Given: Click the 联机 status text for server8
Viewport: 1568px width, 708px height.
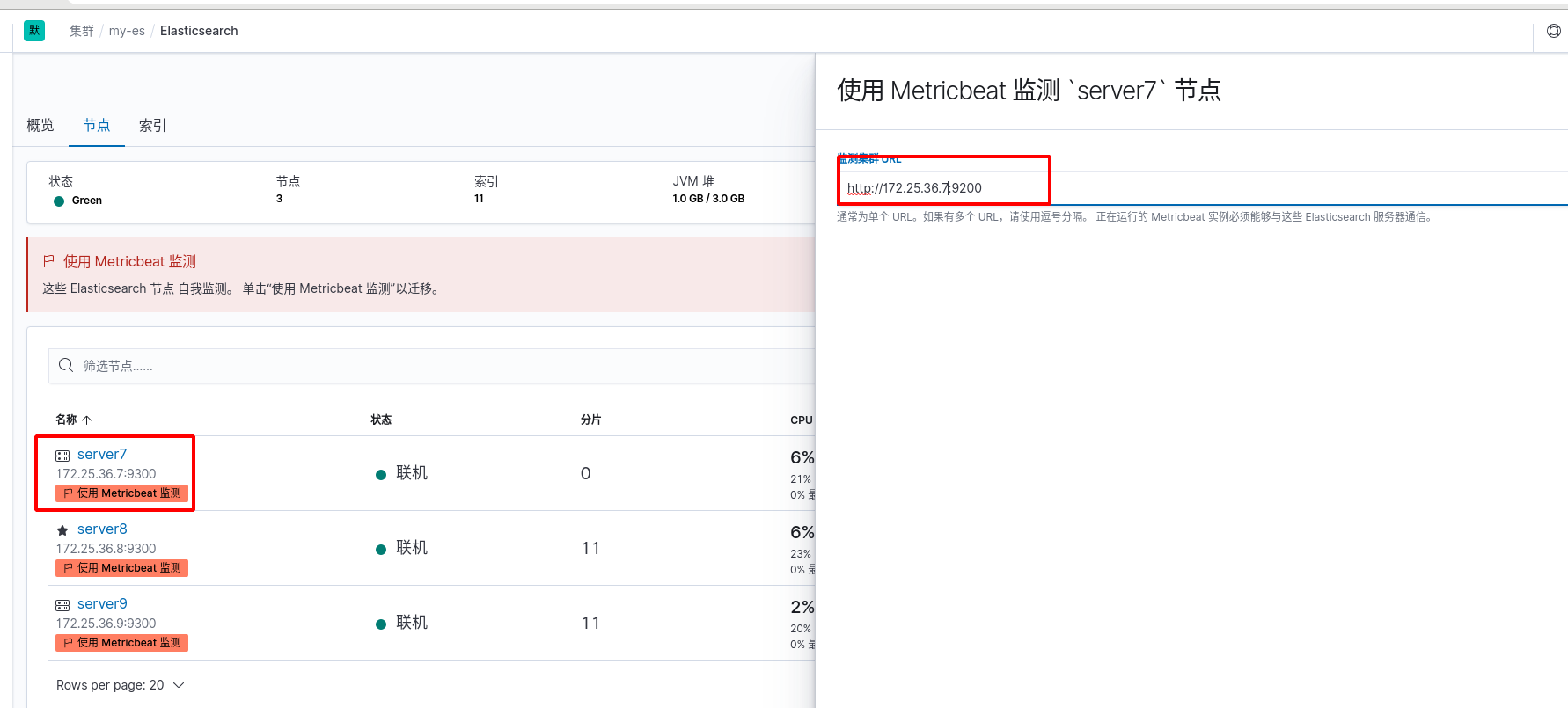Looking at the screenshot, I should 412,548.
